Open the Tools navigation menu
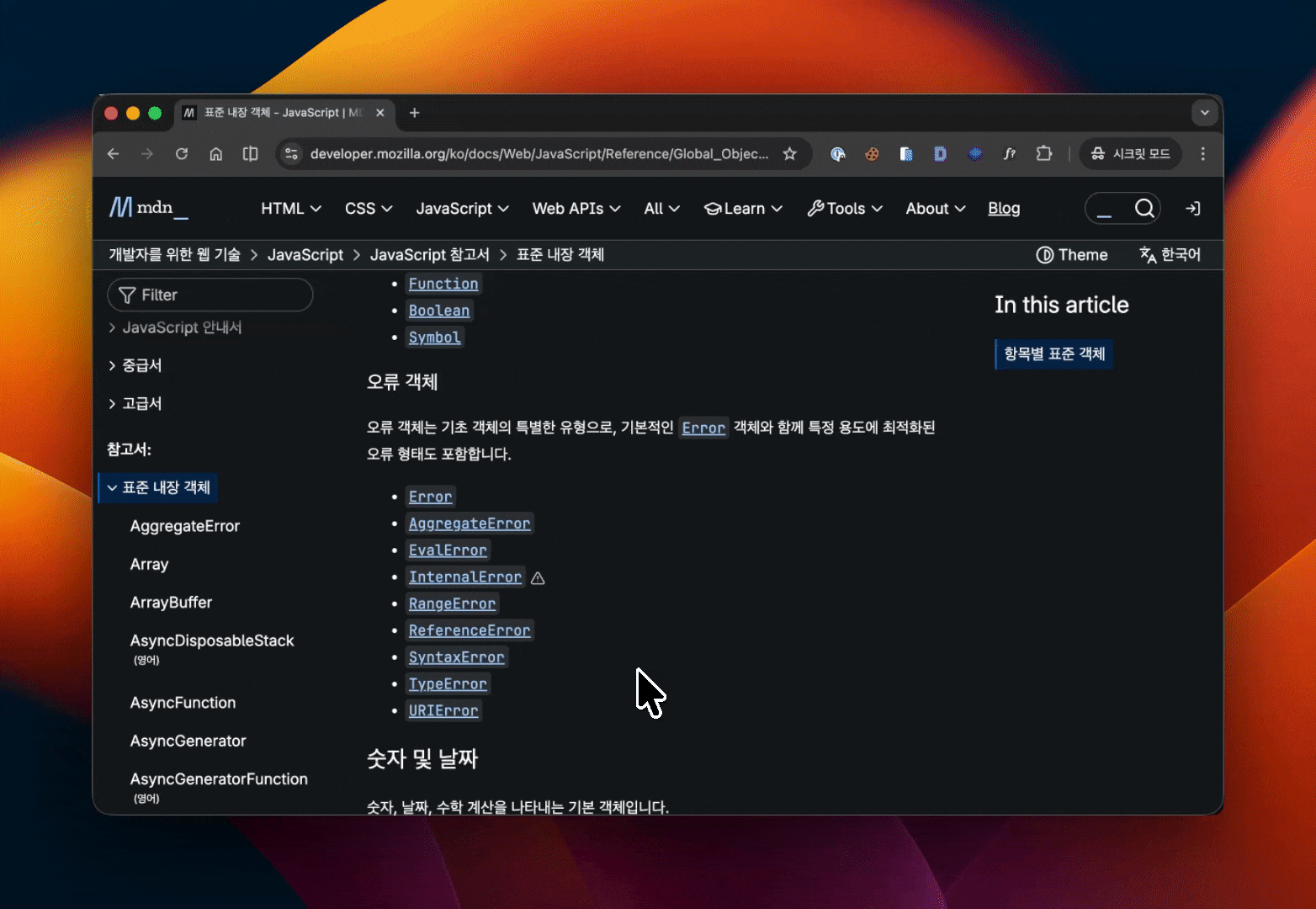This screenshot has height=909, width=1316. tap(845, 209)
